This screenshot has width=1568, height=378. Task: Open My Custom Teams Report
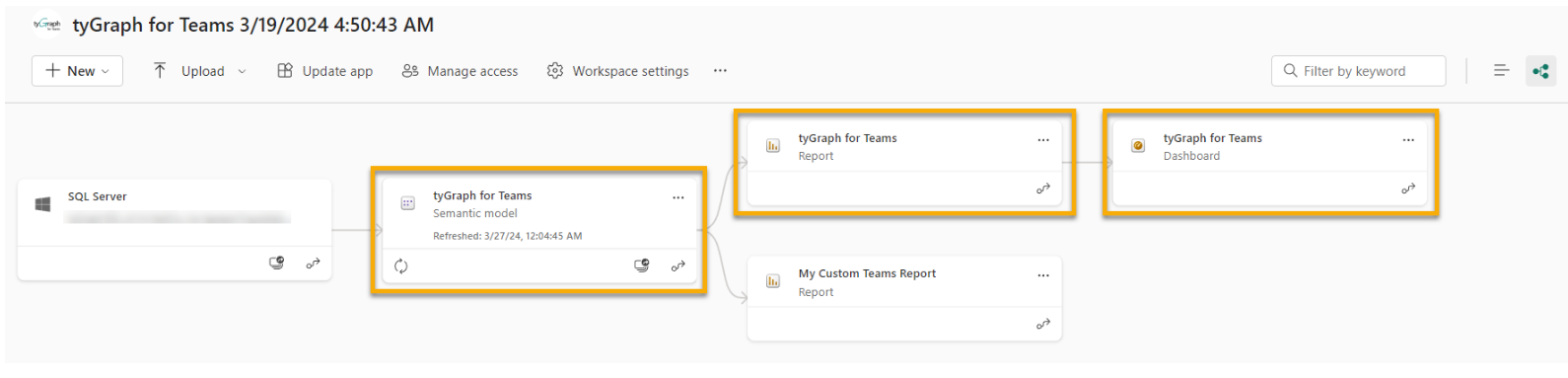(x=867, y=273)
